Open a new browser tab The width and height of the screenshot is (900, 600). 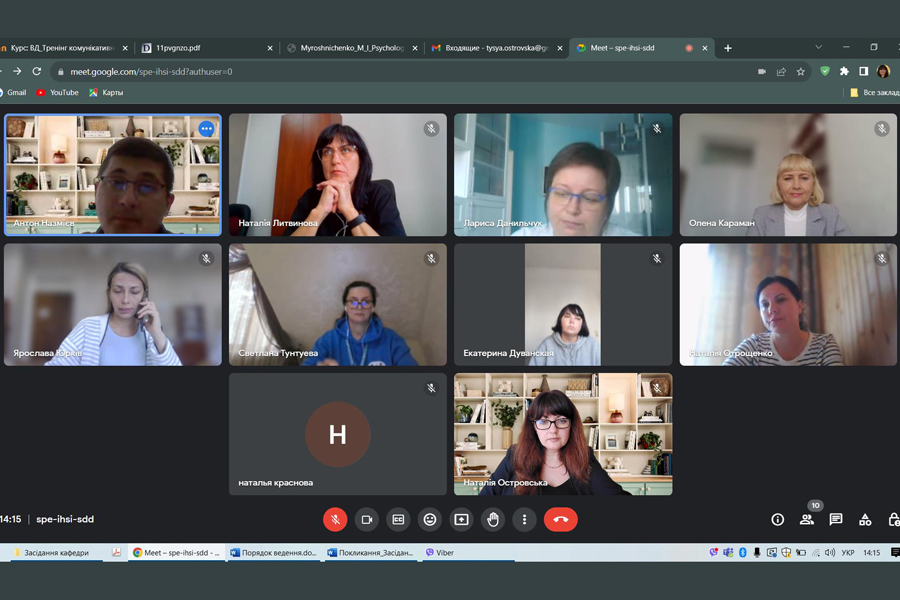pos(728,48)
